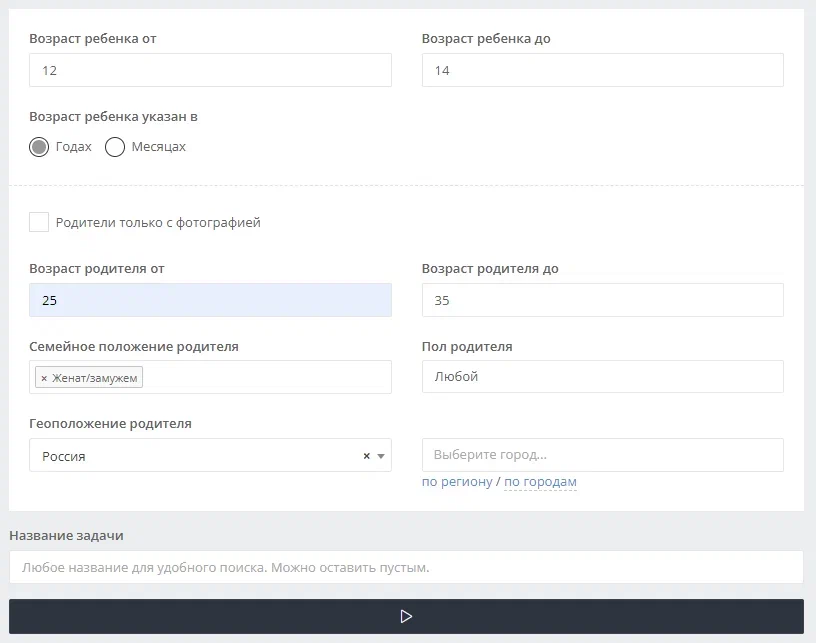Enable the Родители только с фотографией checkbox
This screenshot has height=643, width=816.
39,222
